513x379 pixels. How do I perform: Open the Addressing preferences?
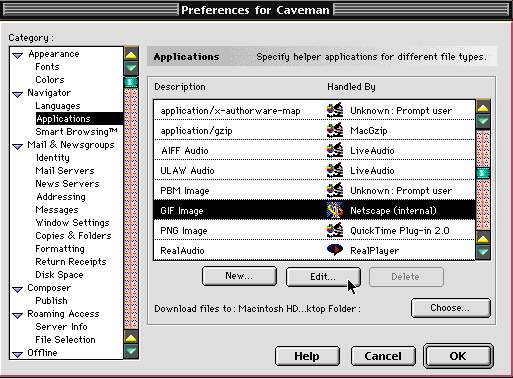[x=61, y=197]
